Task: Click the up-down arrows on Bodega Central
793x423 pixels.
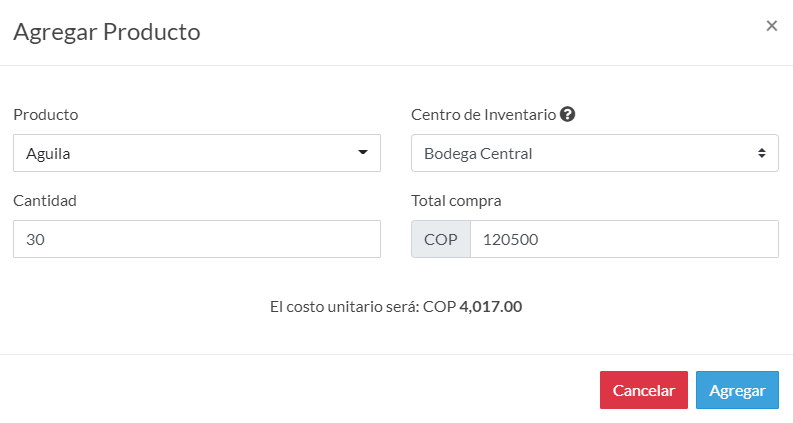Action: point(761,153)
